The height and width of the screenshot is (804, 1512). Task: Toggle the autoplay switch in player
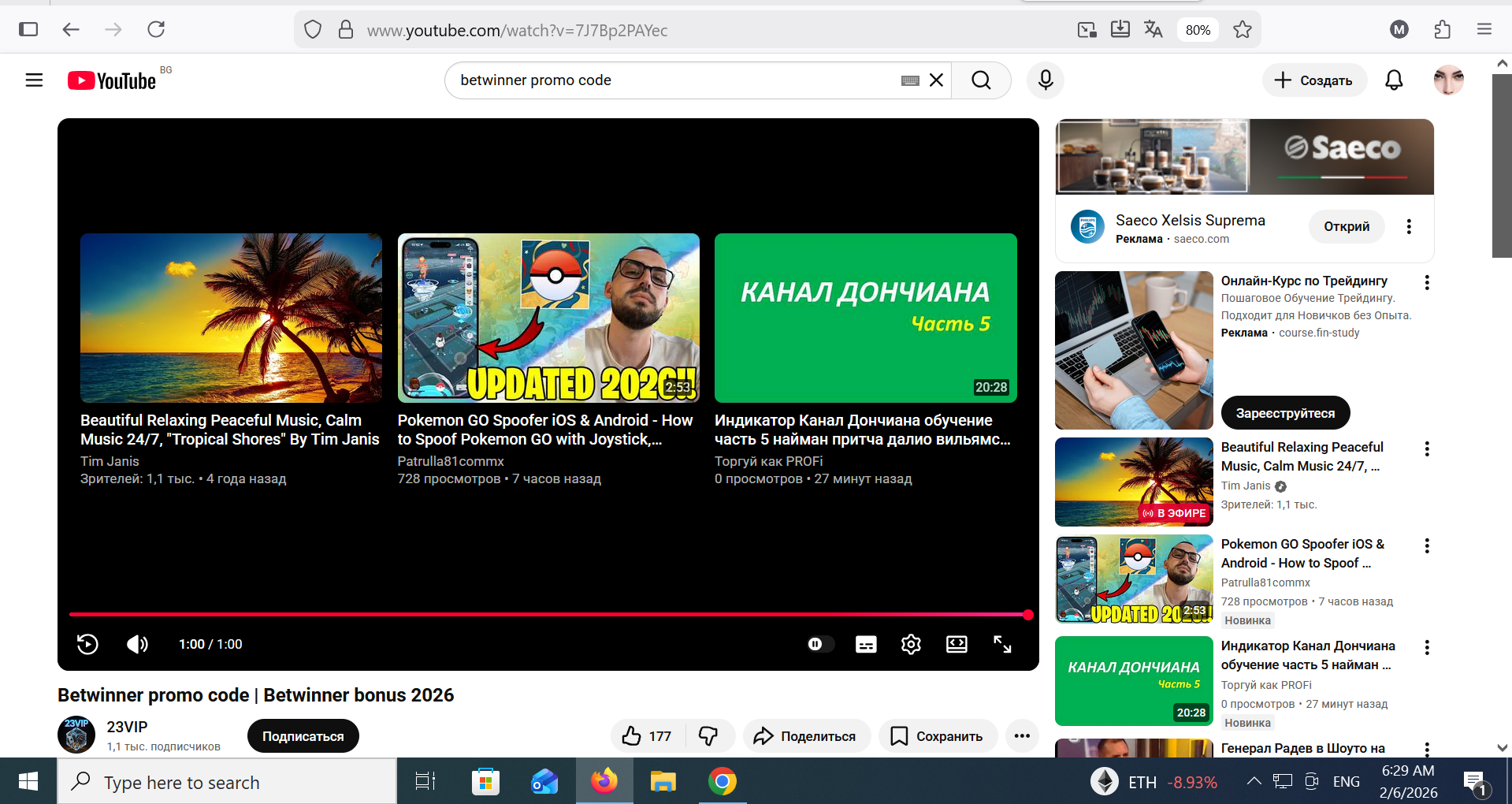[x=819, y=644]
